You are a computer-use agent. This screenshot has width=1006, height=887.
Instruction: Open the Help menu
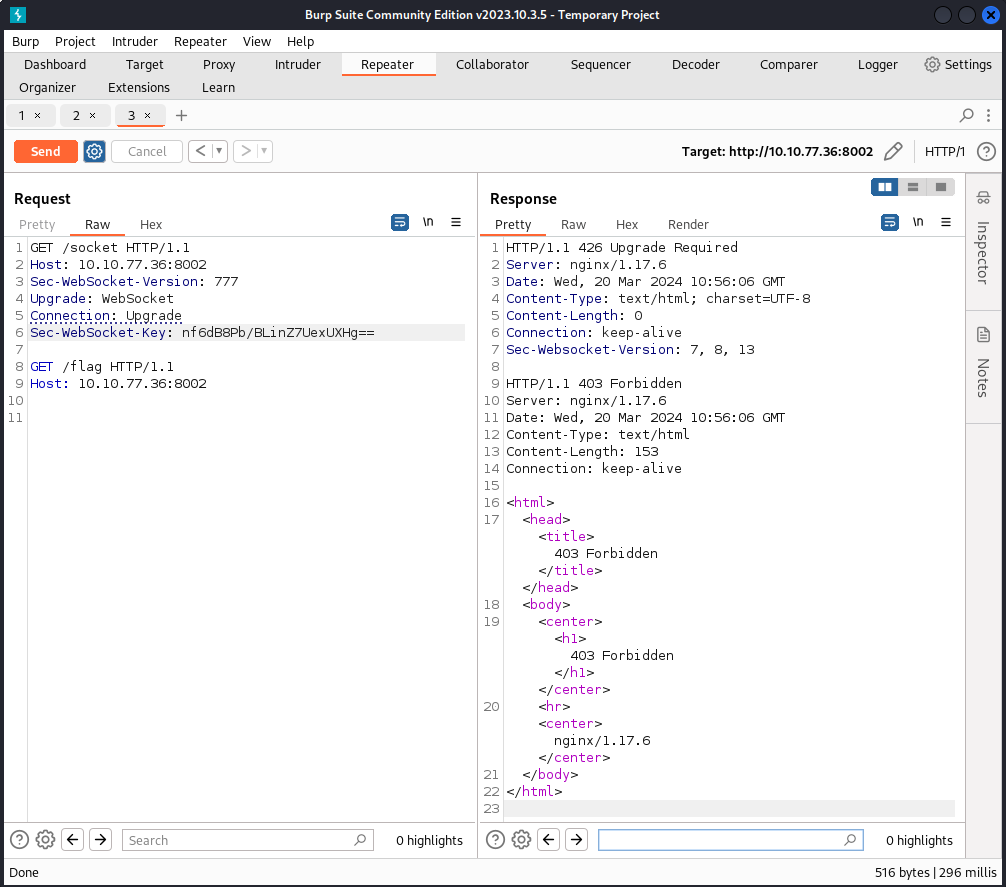(x=300, y=42)
